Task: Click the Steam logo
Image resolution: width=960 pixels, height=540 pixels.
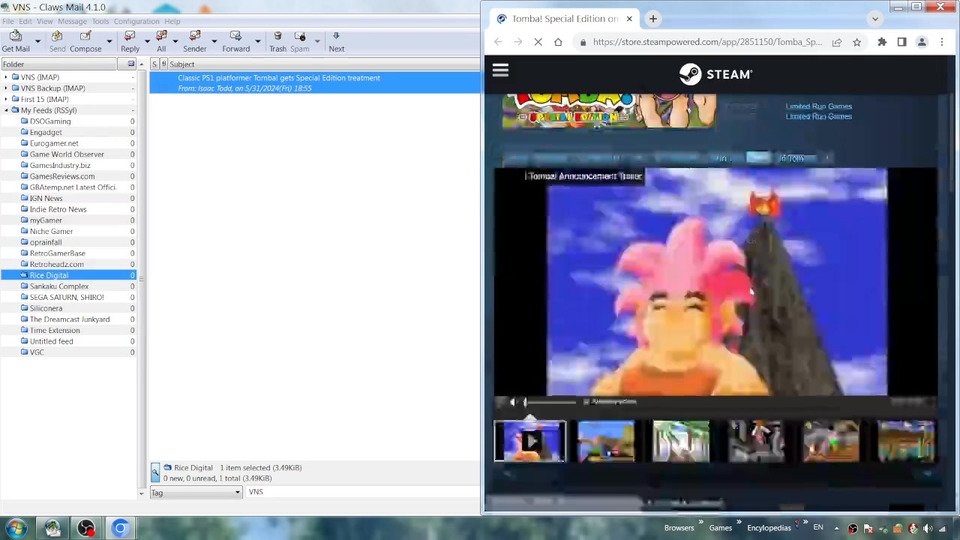Action: pos(716,74)
